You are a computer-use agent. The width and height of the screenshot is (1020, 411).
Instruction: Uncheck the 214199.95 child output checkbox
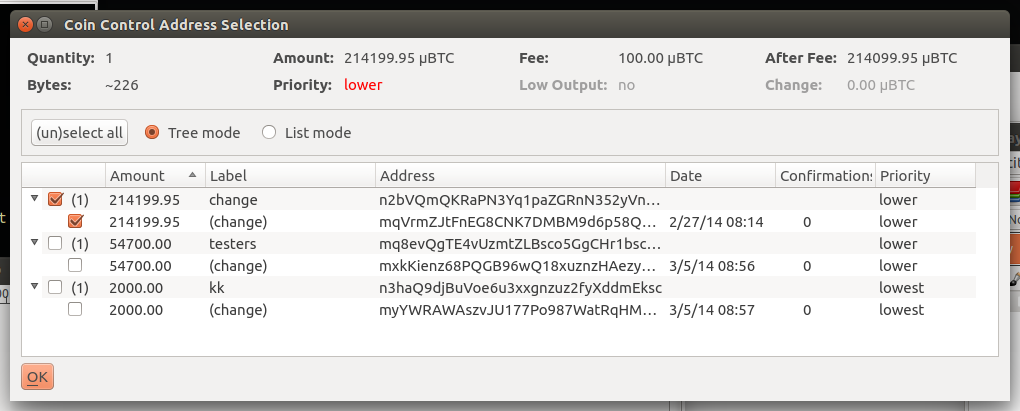(75, 221)
